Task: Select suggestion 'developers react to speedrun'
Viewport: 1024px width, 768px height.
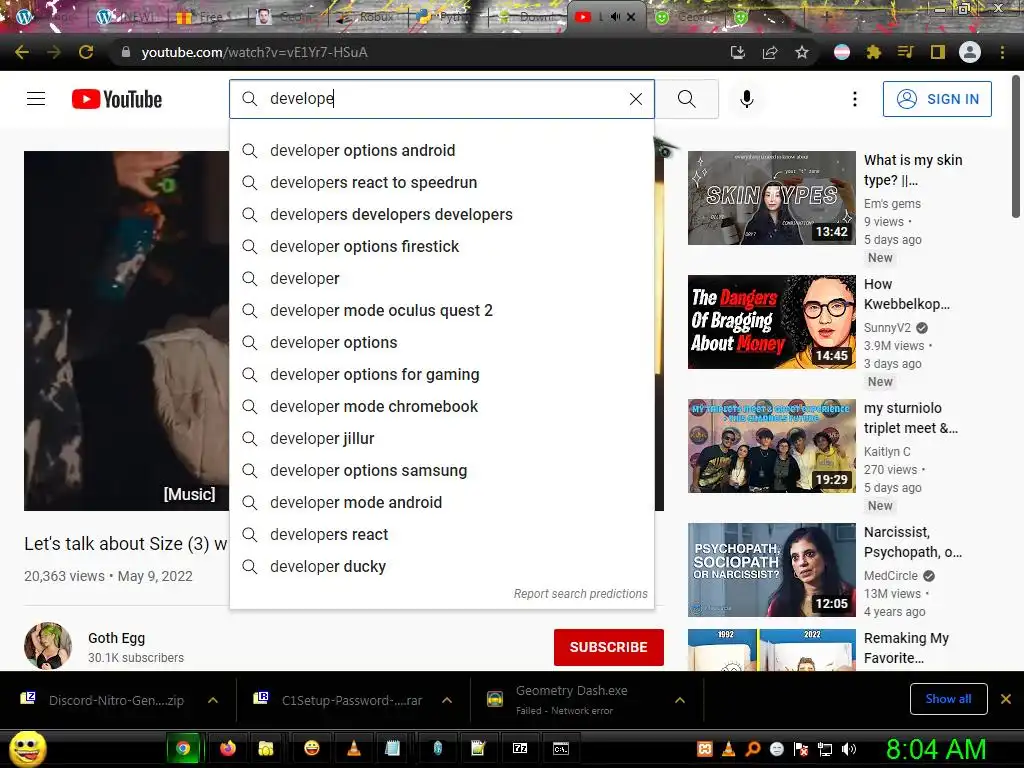Action: click(x=442, y=182)
